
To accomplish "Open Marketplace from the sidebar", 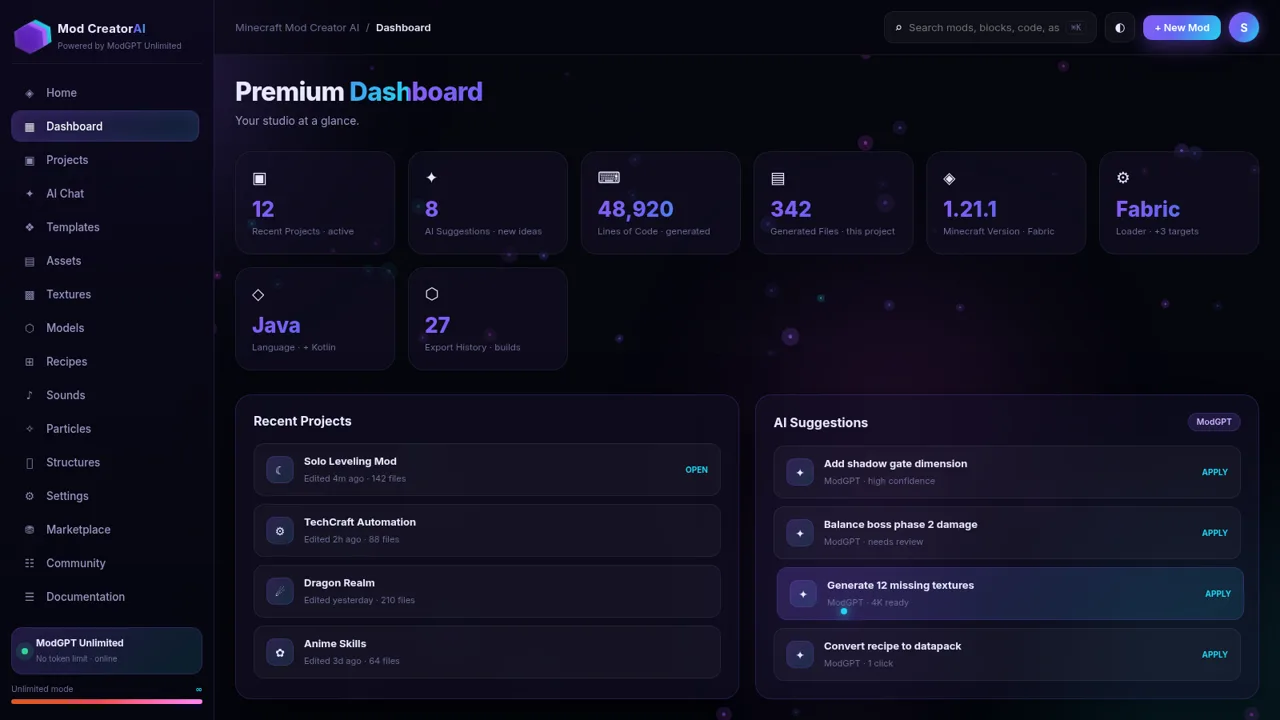I will coord(105,529).
